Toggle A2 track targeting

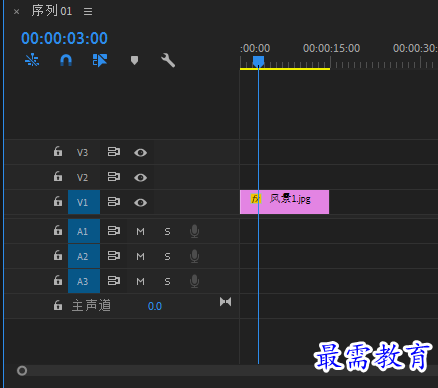coord(84,256)
